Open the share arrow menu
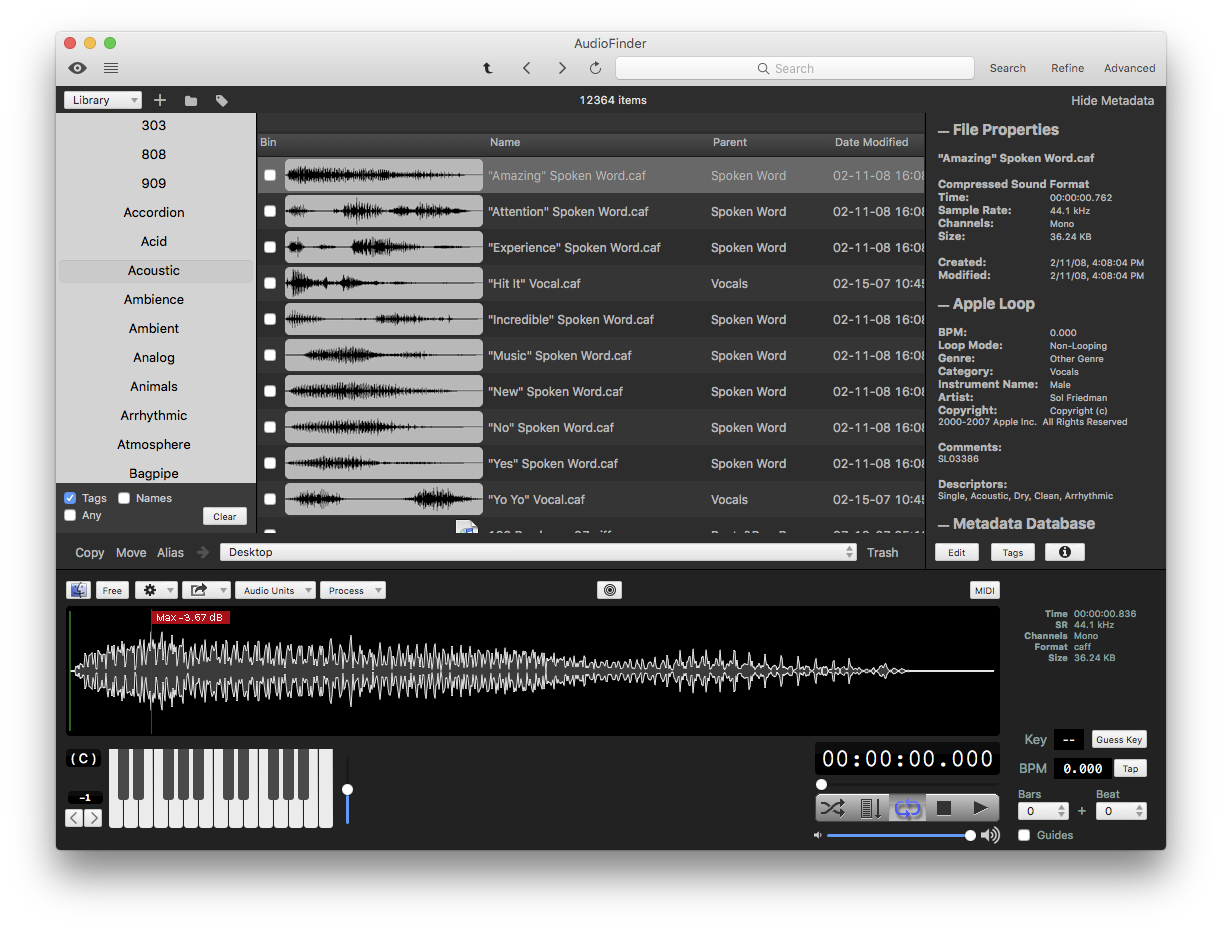This screenshot has height=930, width=1222. pyautogui.click(x=206, y=590)
